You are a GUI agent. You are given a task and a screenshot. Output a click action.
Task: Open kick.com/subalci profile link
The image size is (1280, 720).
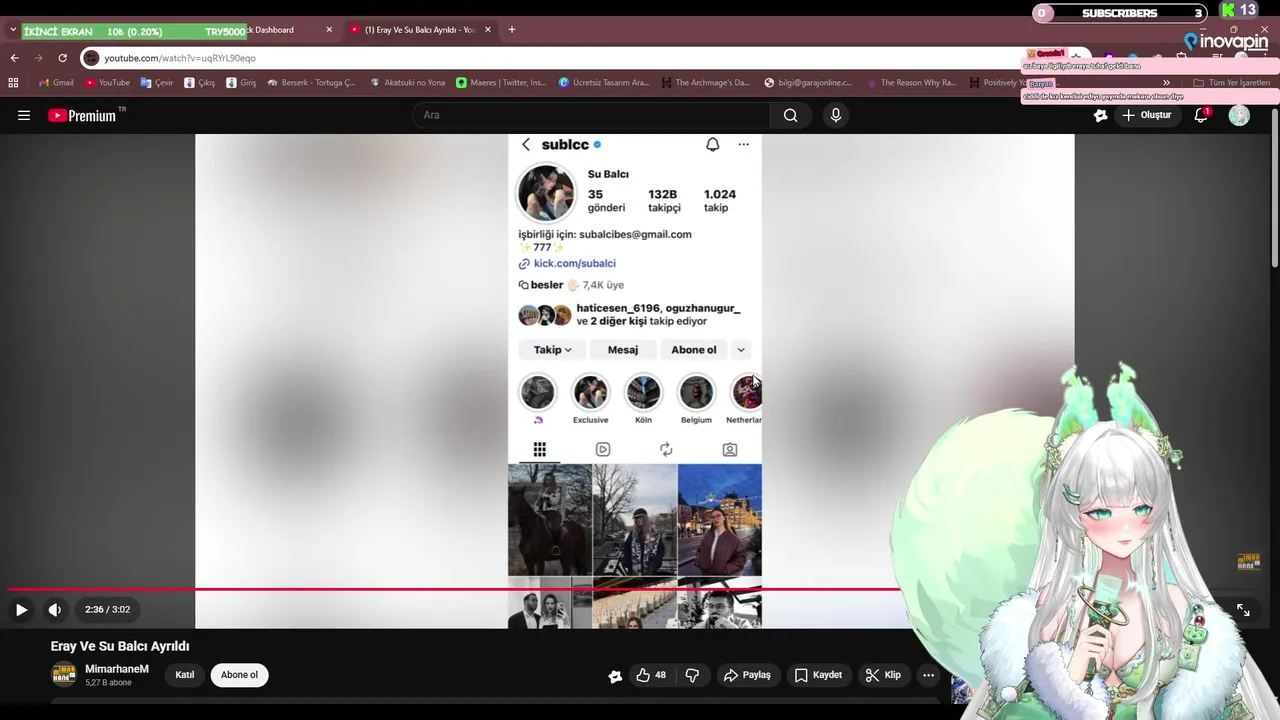click(574, 264)
